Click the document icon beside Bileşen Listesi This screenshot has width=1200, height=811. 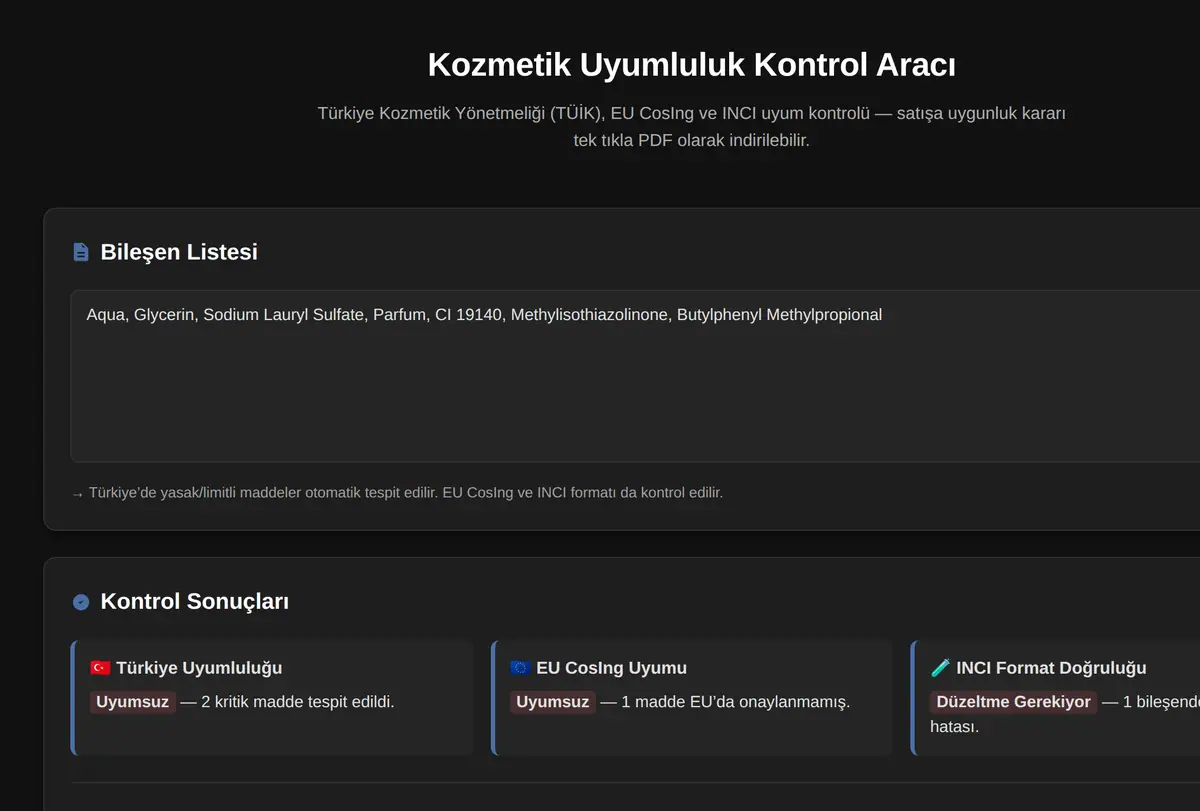[81, 252]
